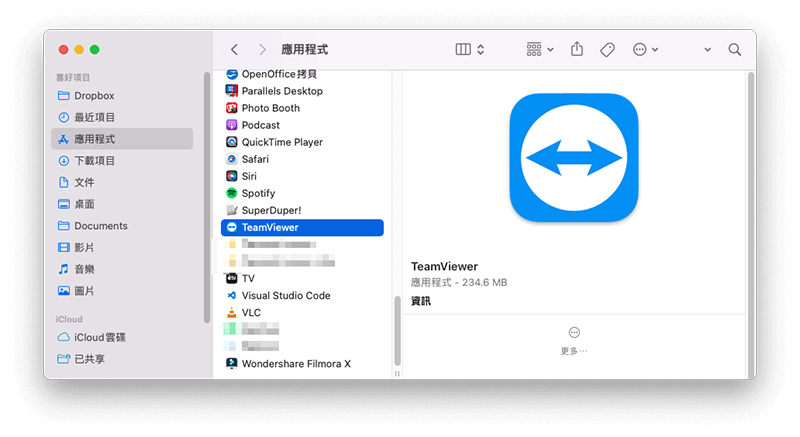Open 音樂 in the sidebar
Image resolution: width=800 pixels, height=437 pixels.
click(122, 269)
